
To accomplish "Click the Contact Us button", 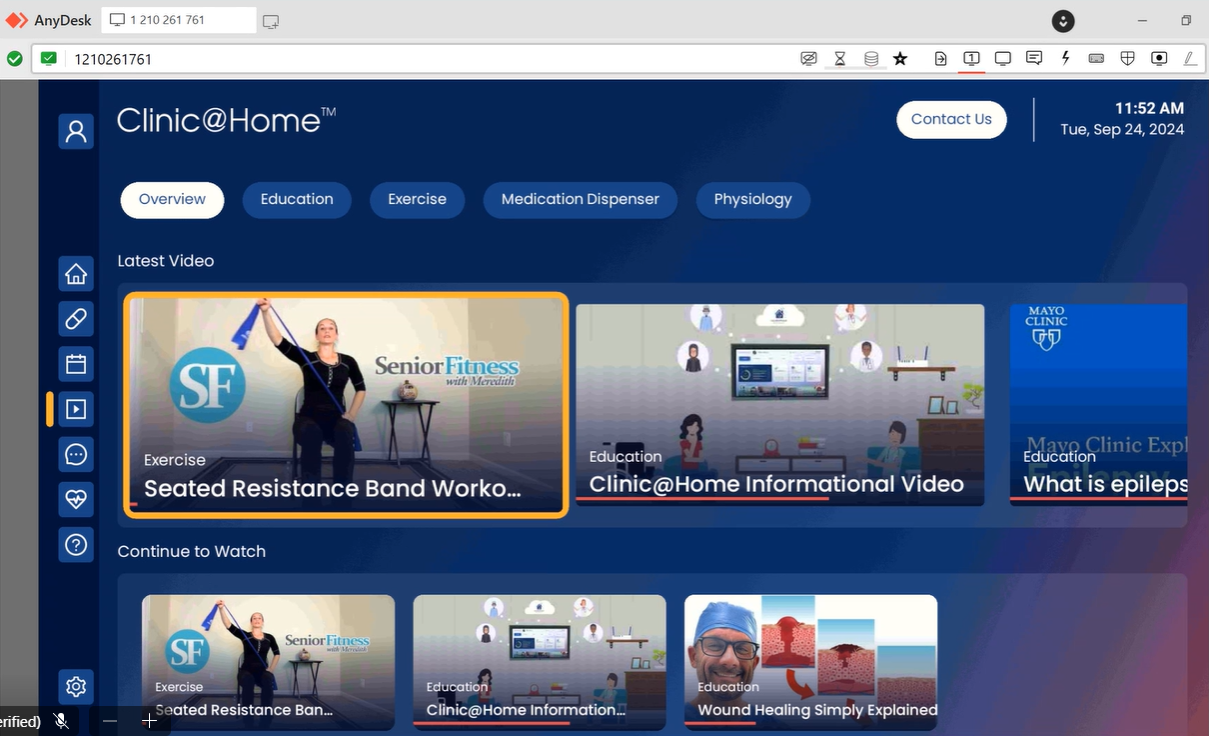I will (951, 119).
